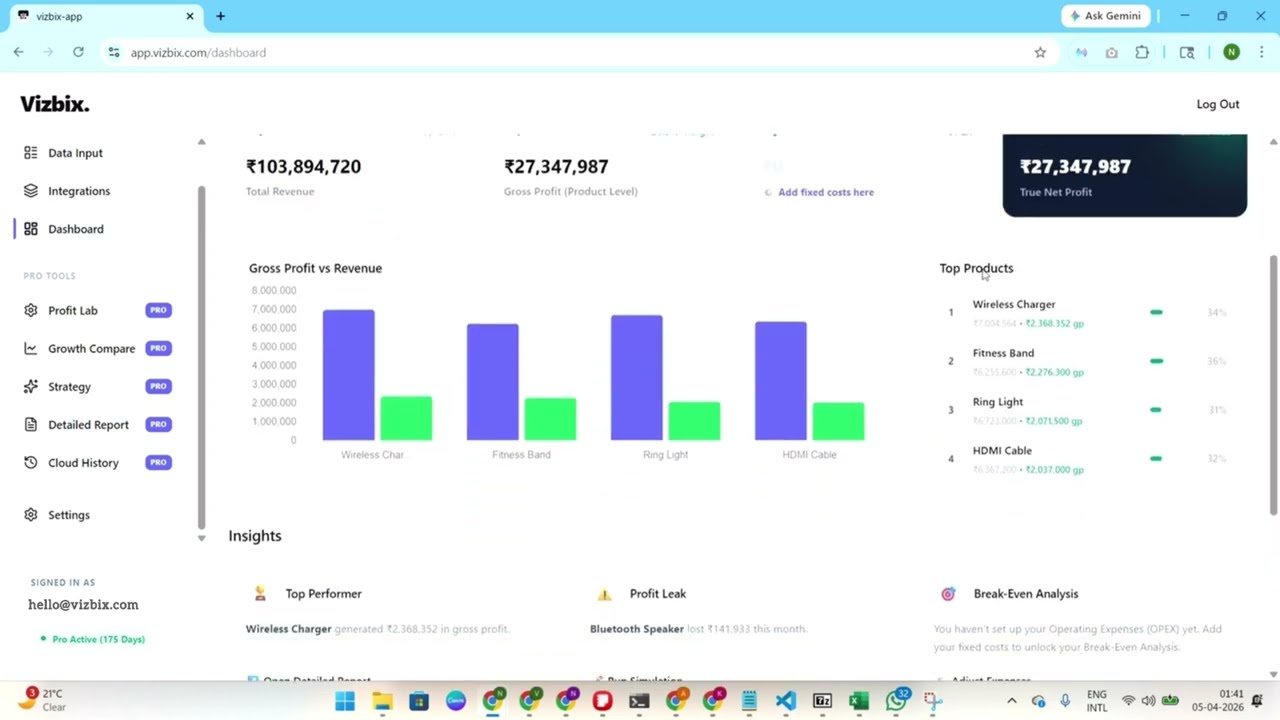
Task: Open Settings gear icon in sidebar
Action: [31, 515]
